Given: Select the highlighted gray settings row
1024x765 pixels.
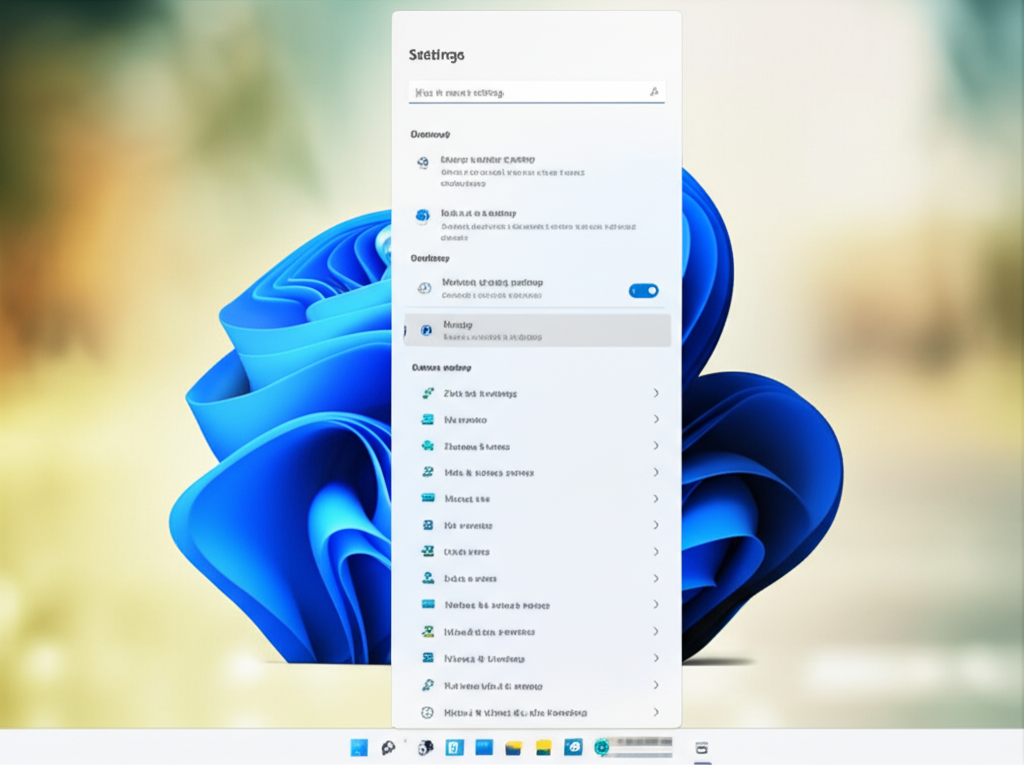Looking at the screenshot, I should coord(537,330).
